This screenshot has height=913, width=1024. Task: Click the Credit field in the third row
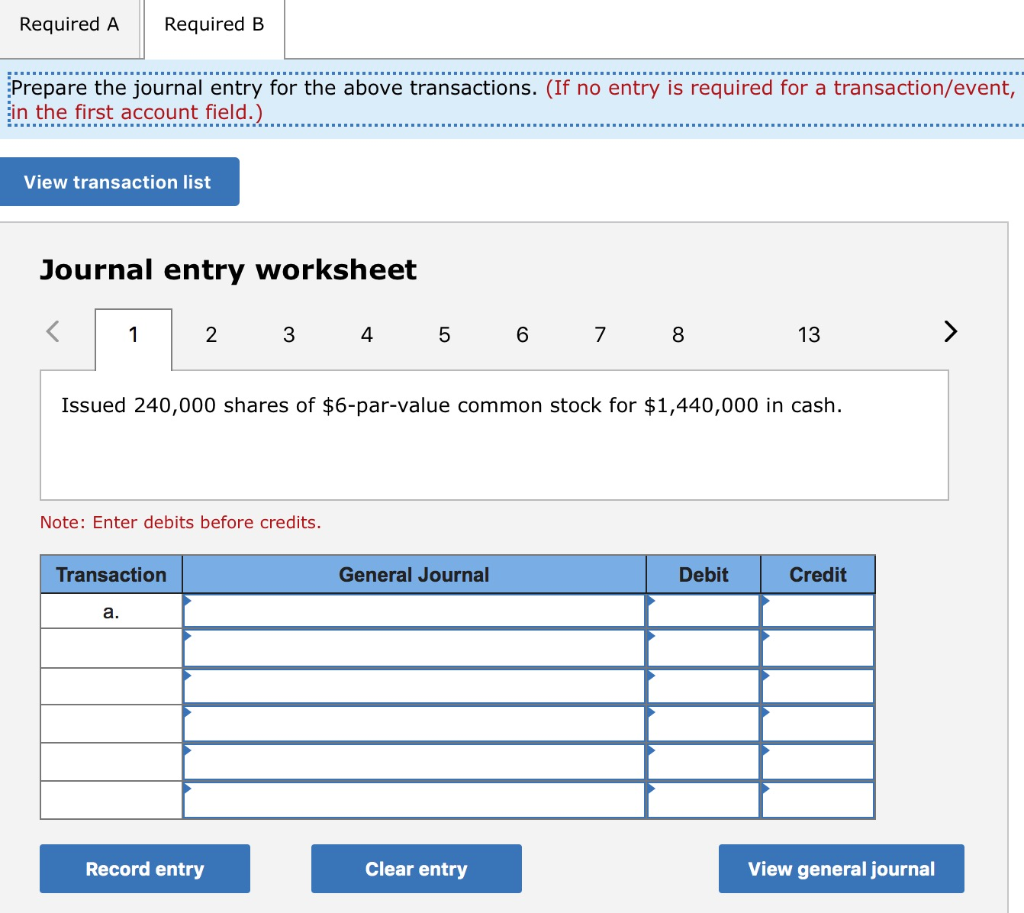click(818, 686)
